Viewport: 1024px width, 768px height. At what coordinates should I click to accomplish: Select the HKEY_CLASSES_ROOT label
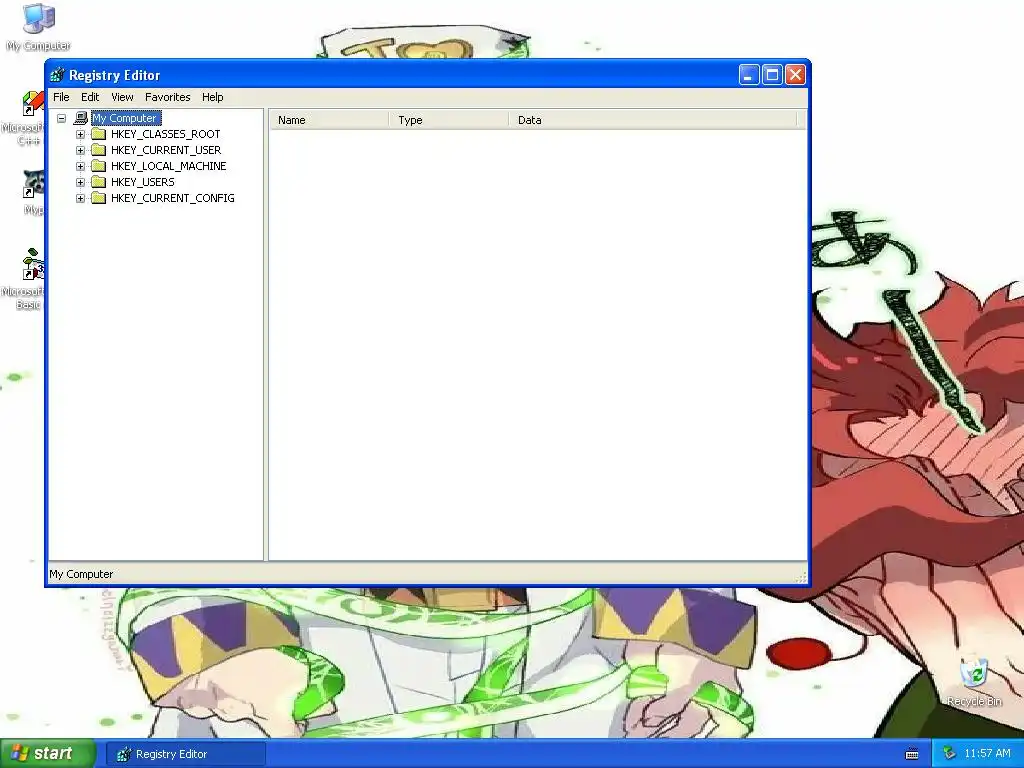(165, 134)
